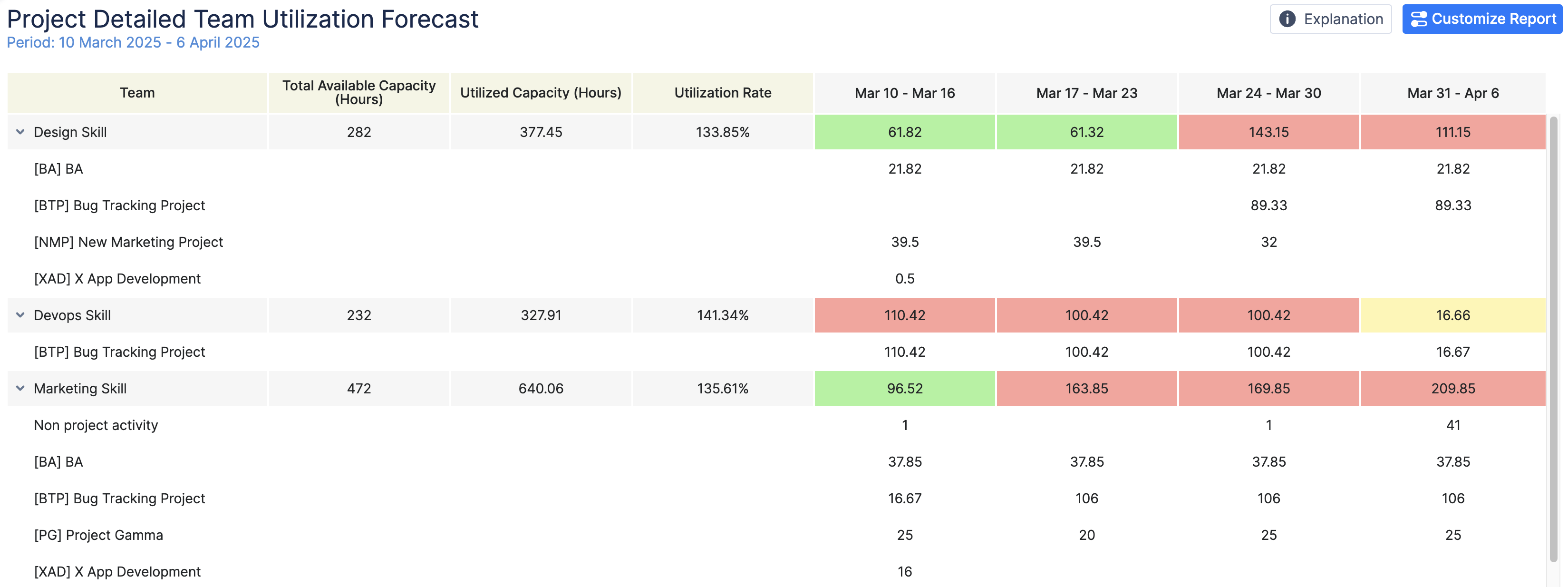
Task: Select the [PG] Project Gamma row
Action: [98, 535]
